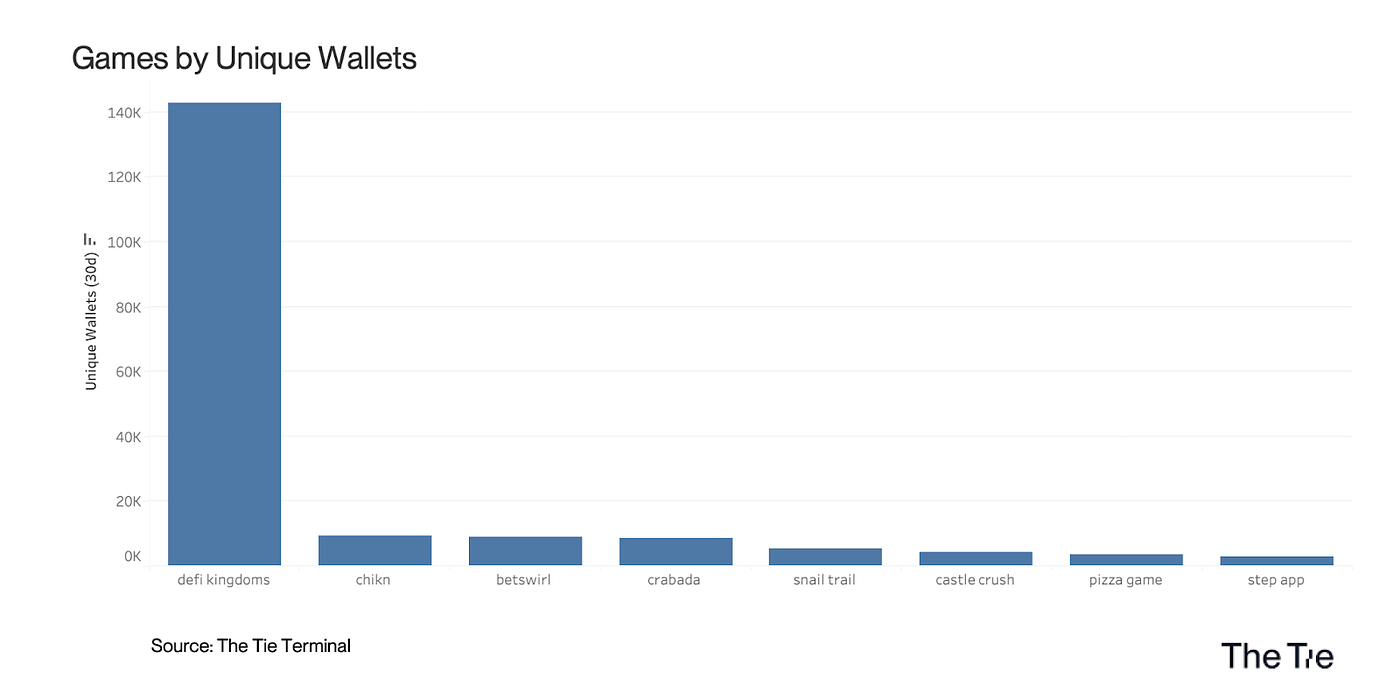Select the crabada bar
Image resolution: width=1400 pixels, height=700 pixels.
(x=676, y=552)
